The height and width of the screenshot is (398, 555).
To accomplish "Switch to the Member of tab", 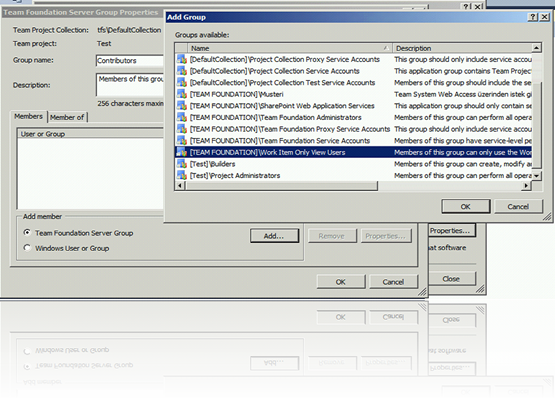I will coord(67,117).
